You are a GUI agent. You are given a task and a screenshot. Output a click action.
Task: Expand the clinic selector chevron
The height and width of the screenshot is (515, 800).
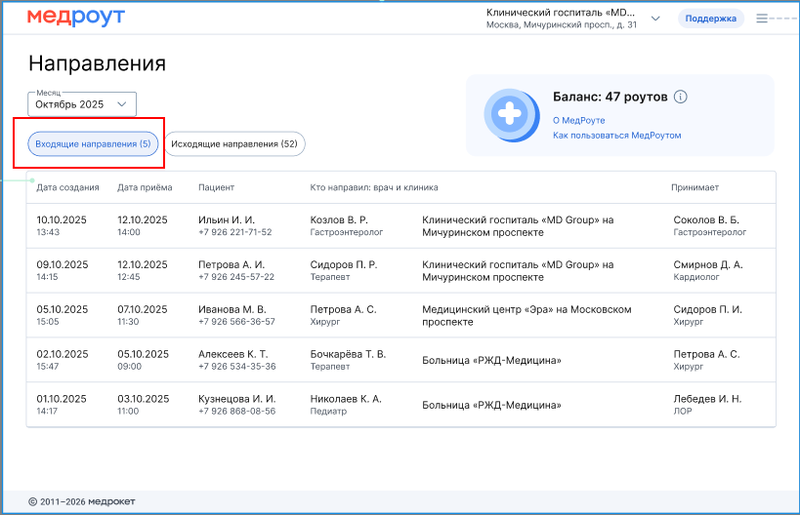[656, 18]
